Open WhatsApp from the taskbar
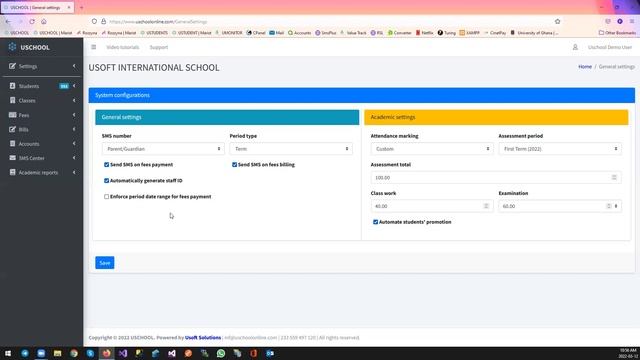 (221, 353)
